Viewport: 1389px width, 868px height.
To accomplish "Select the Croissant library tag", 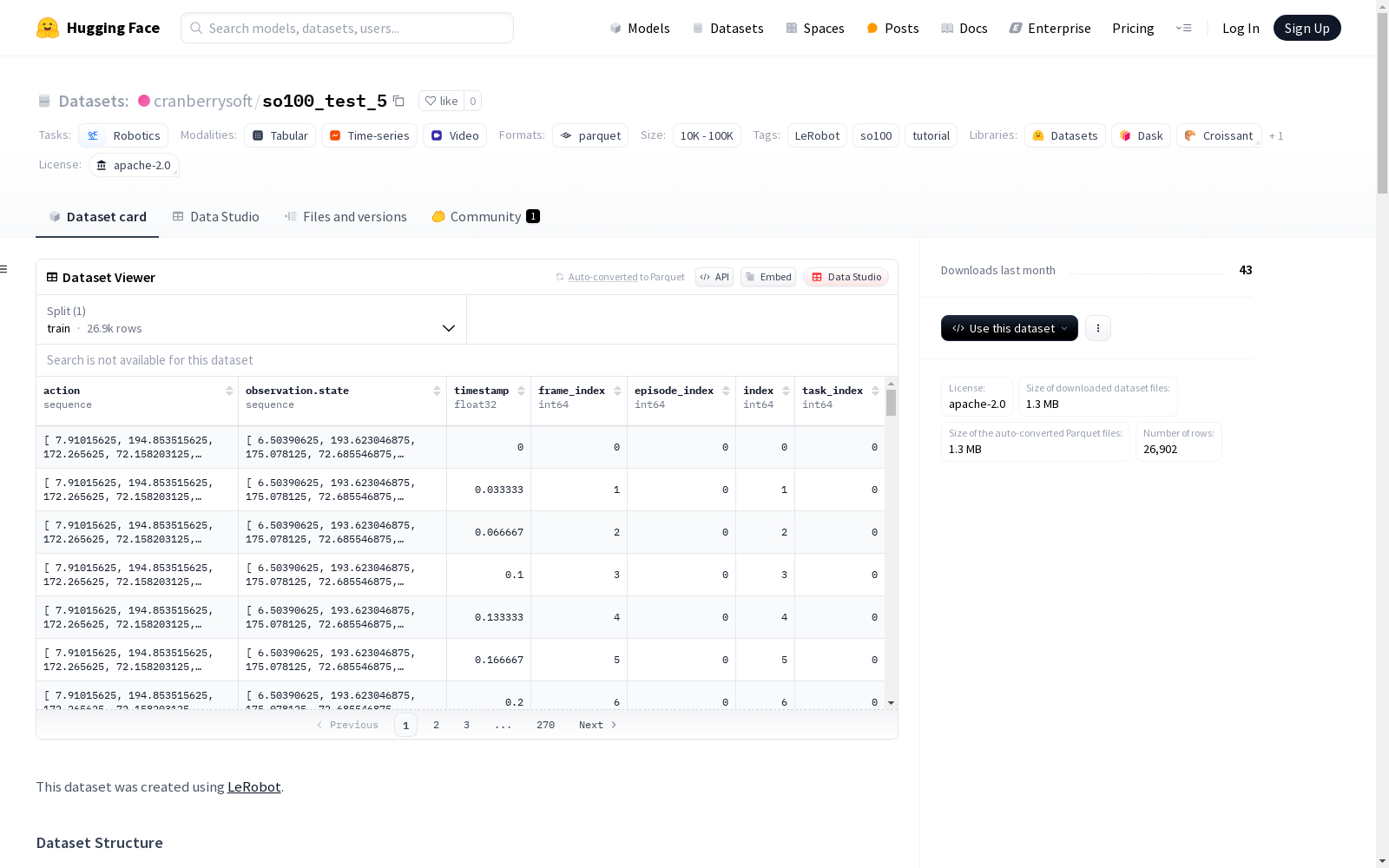I will (x=1219, y=135).
